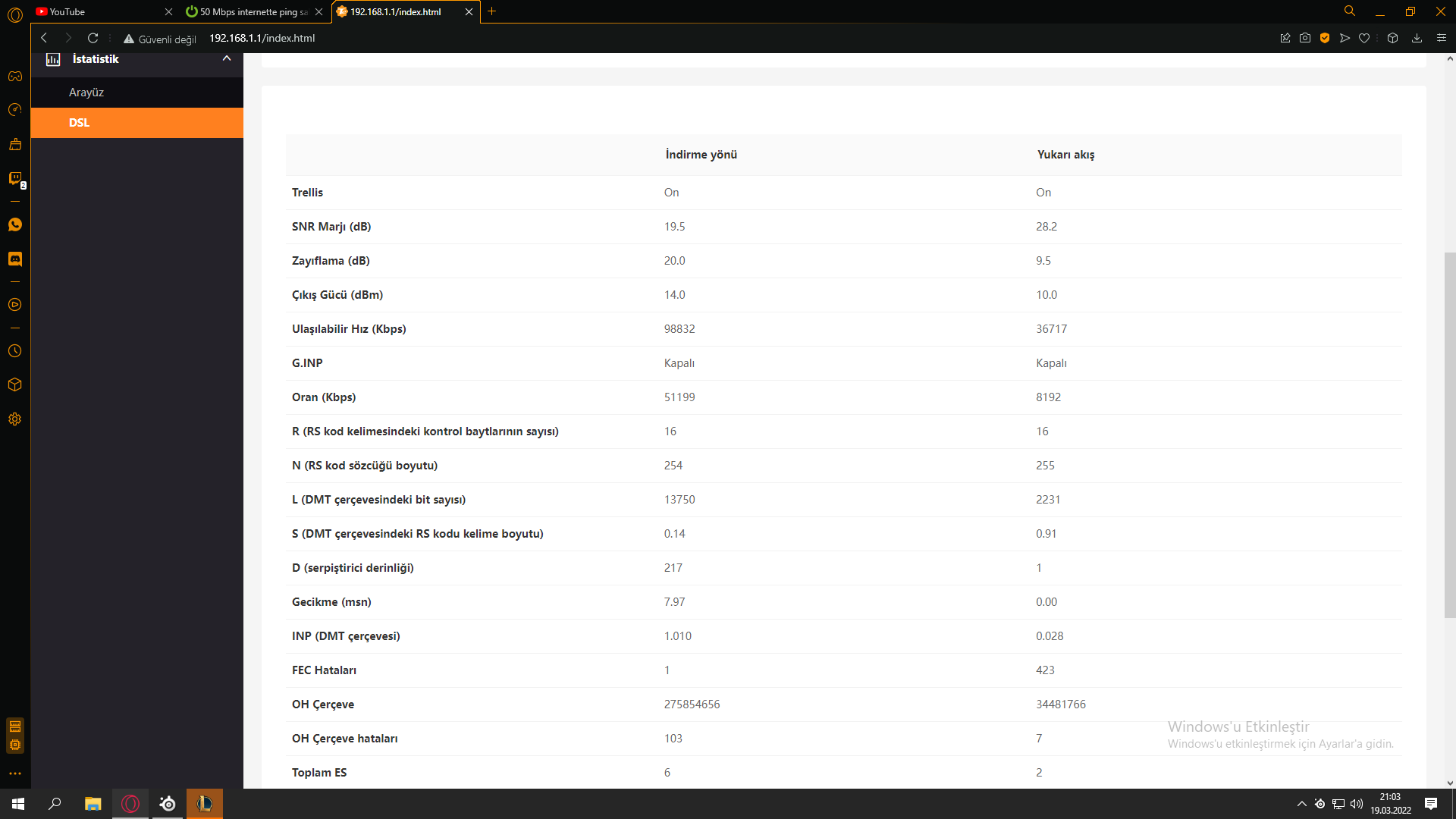
Task: Open the Easy Setup menu icon
Action: tap(1441, 38)
